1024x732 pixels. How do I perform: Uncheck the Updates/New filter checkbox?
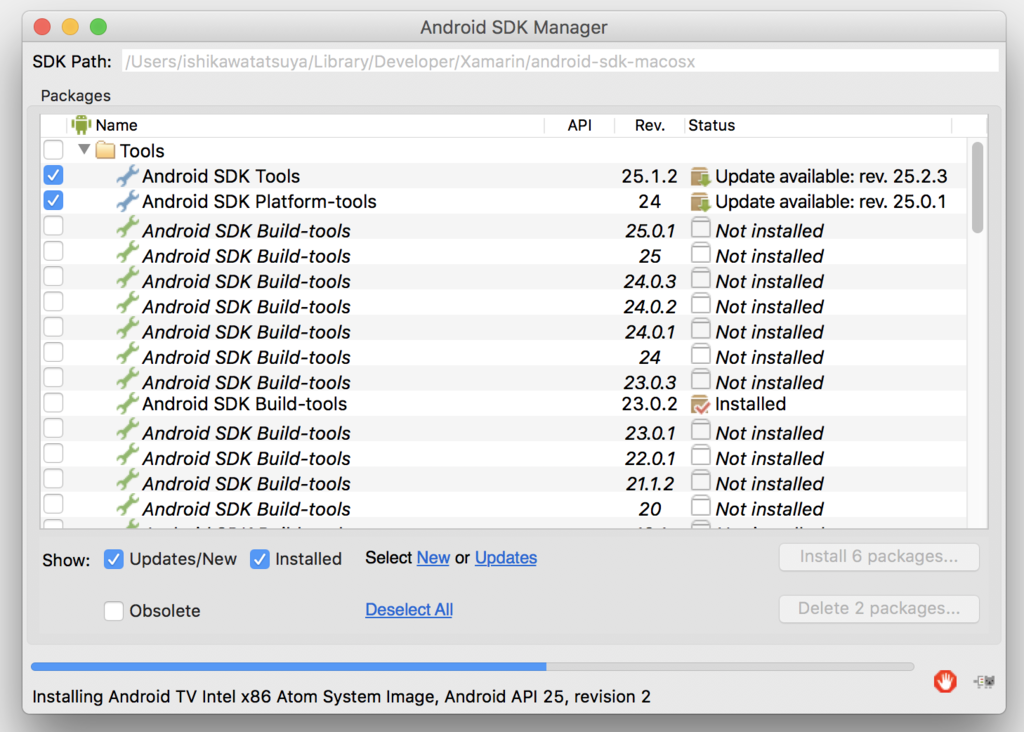(114, 559)
